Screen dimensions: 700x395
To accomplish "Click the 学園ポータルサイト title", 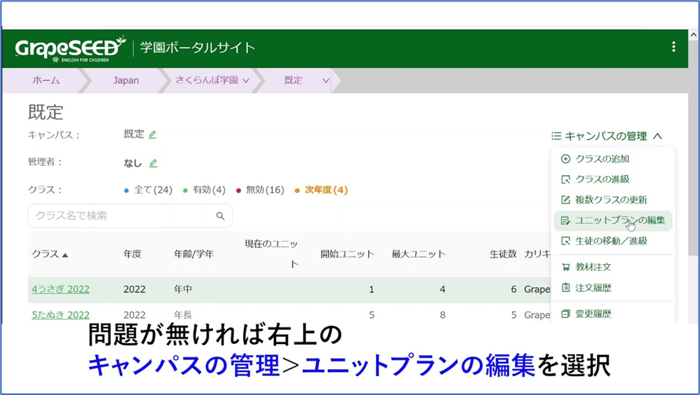I will coord(197,48).
